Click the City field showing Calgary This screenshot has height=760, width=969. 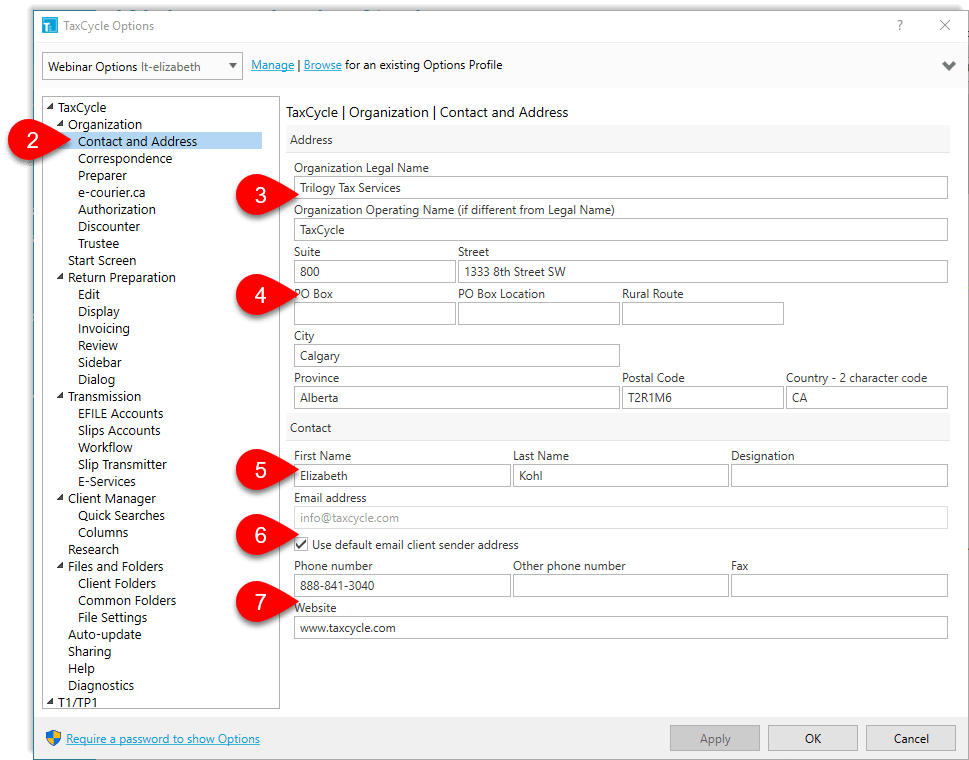pos(457,356)
